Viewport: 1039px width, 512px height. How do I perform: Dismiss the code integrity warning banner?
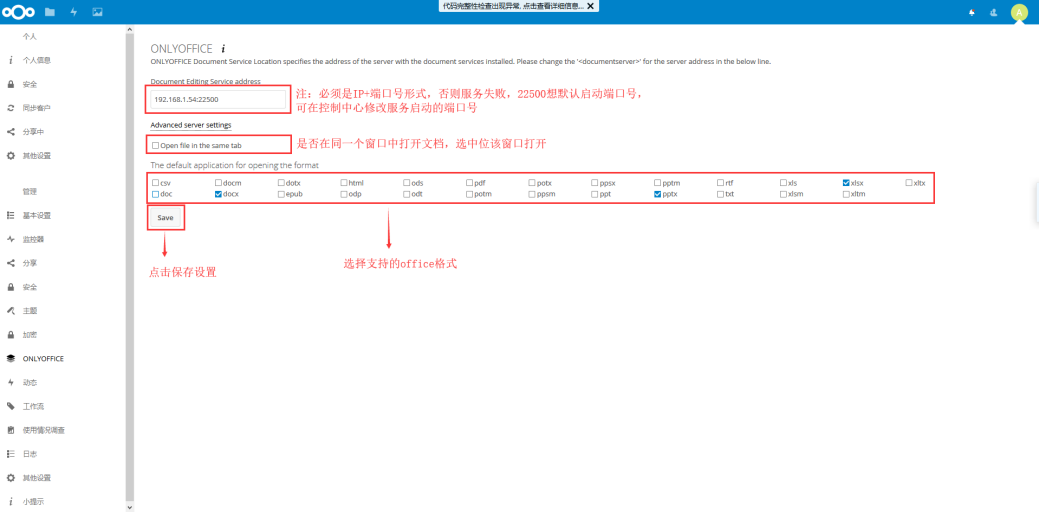(590, 5)
